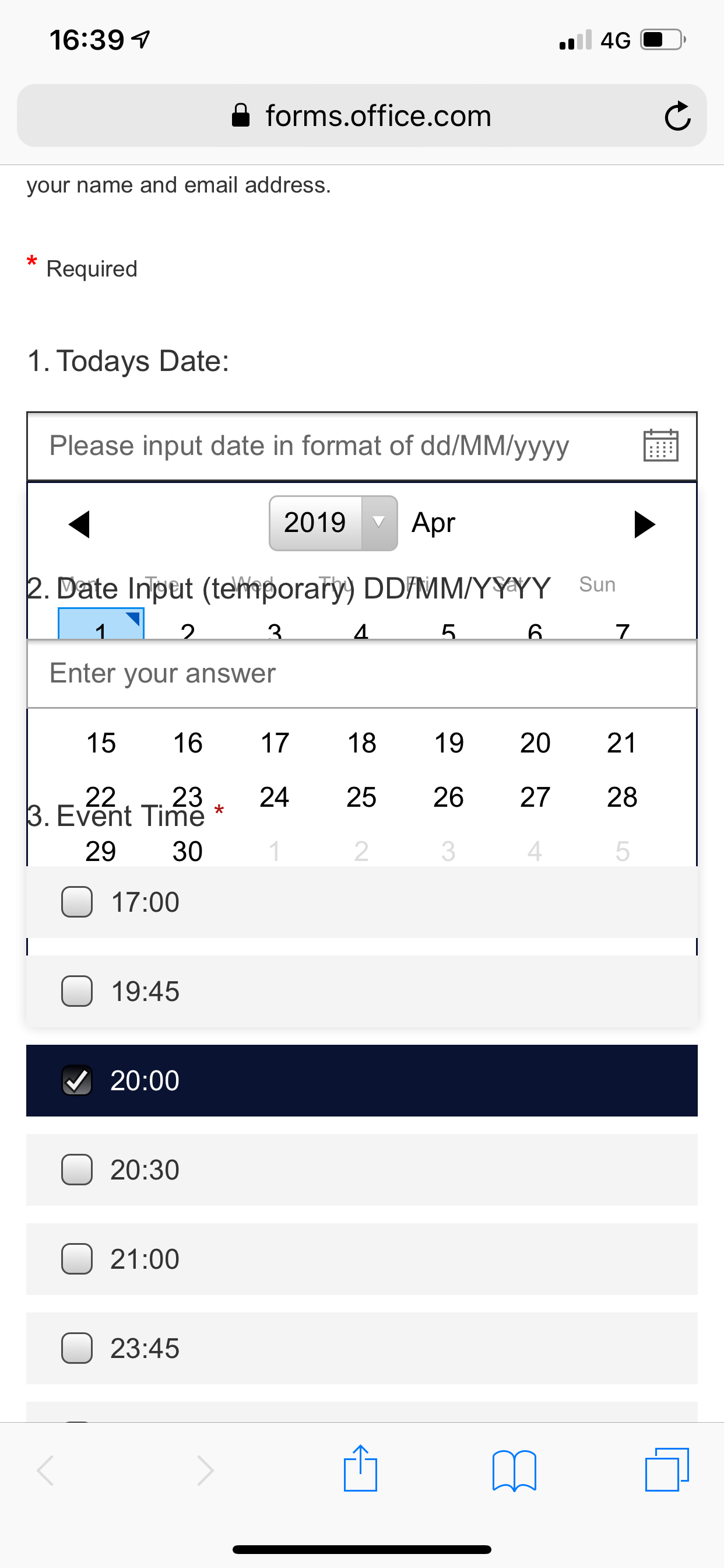Uncheck the selected 20:00 option

(77, 1080)
